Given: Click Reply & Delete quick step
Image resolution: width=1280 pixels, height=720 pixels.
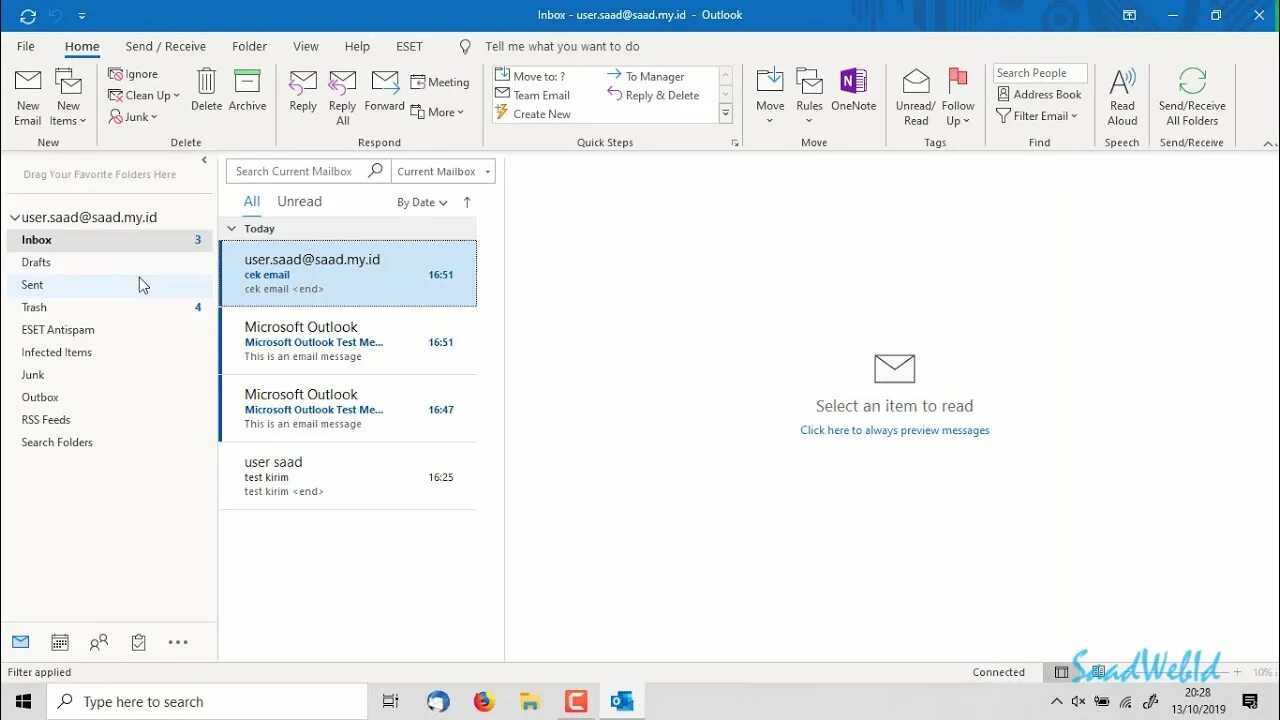Looking at the screenshot, I should (x=654, y=95).
